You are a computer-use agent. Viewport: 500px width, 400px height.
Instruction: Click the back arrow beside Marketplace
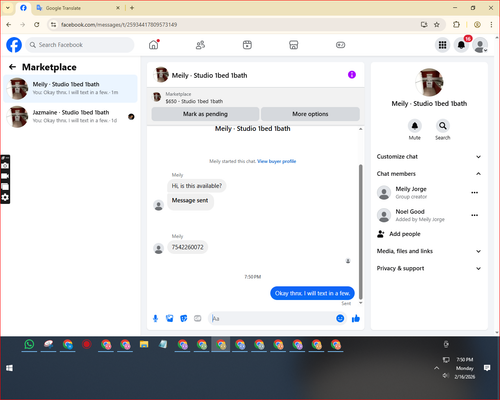(12, 67)
